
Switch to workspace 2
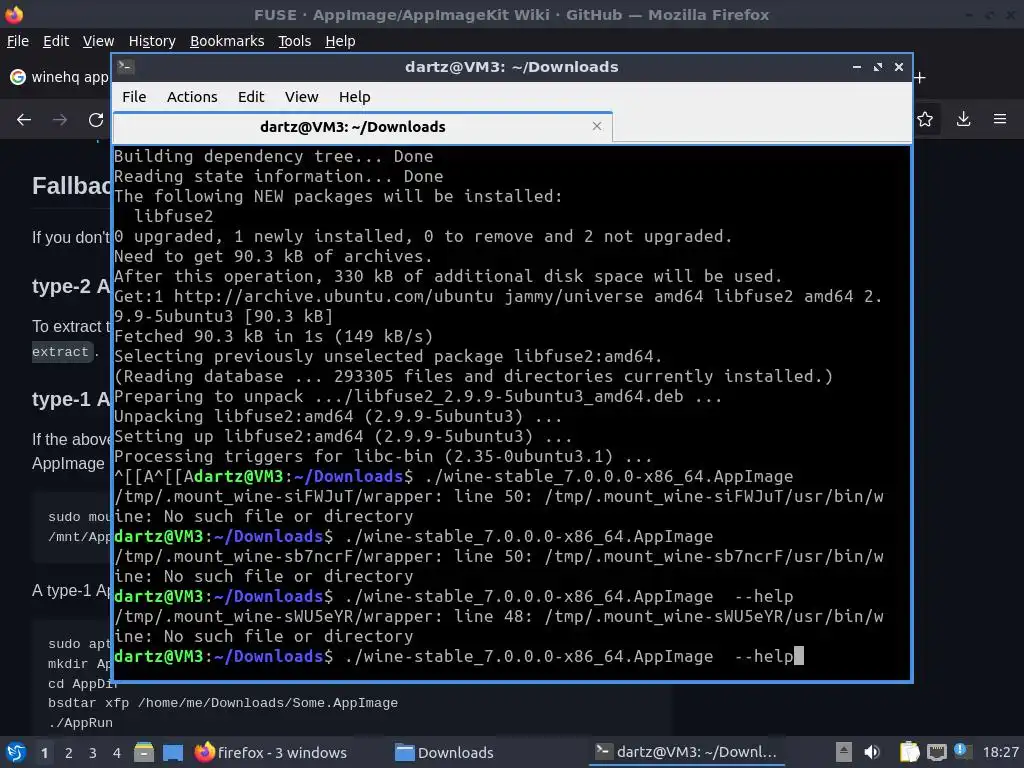(69, 753)
